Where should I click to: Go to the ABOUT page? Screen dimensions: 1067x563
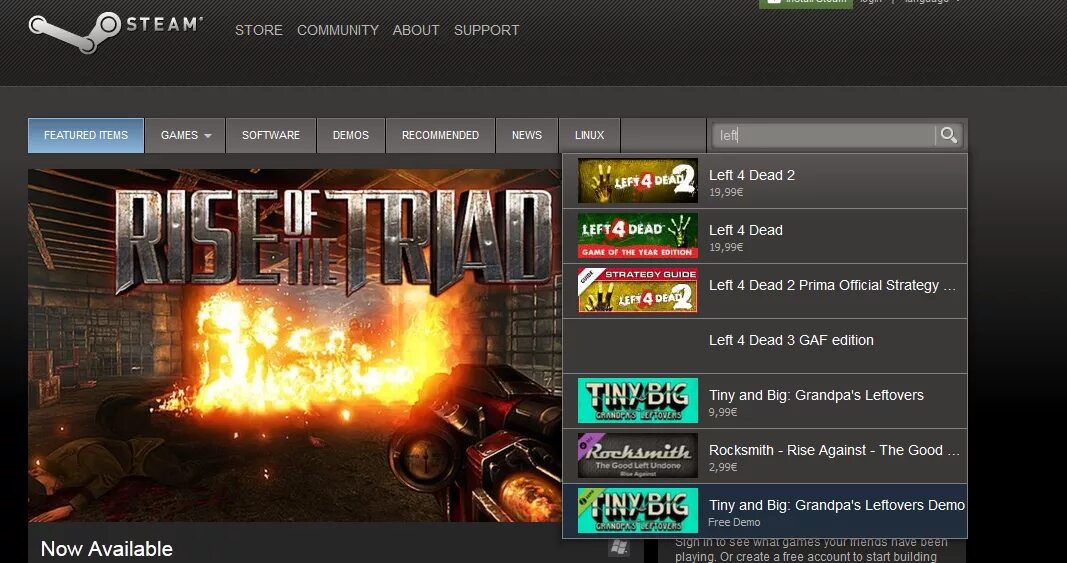pos(416,30)
